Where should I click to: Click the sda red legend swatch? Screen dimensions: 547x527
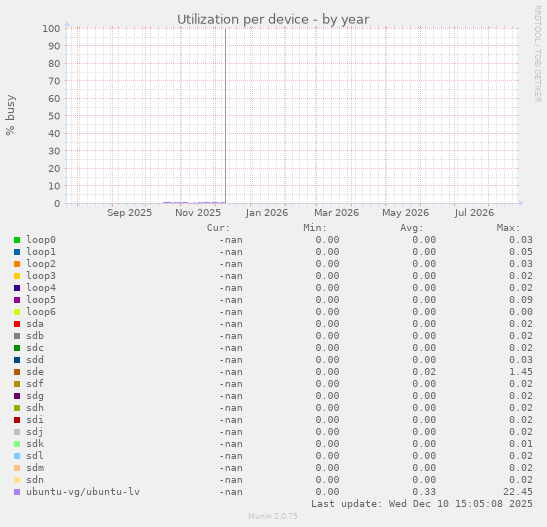click(x=17, y=324)
